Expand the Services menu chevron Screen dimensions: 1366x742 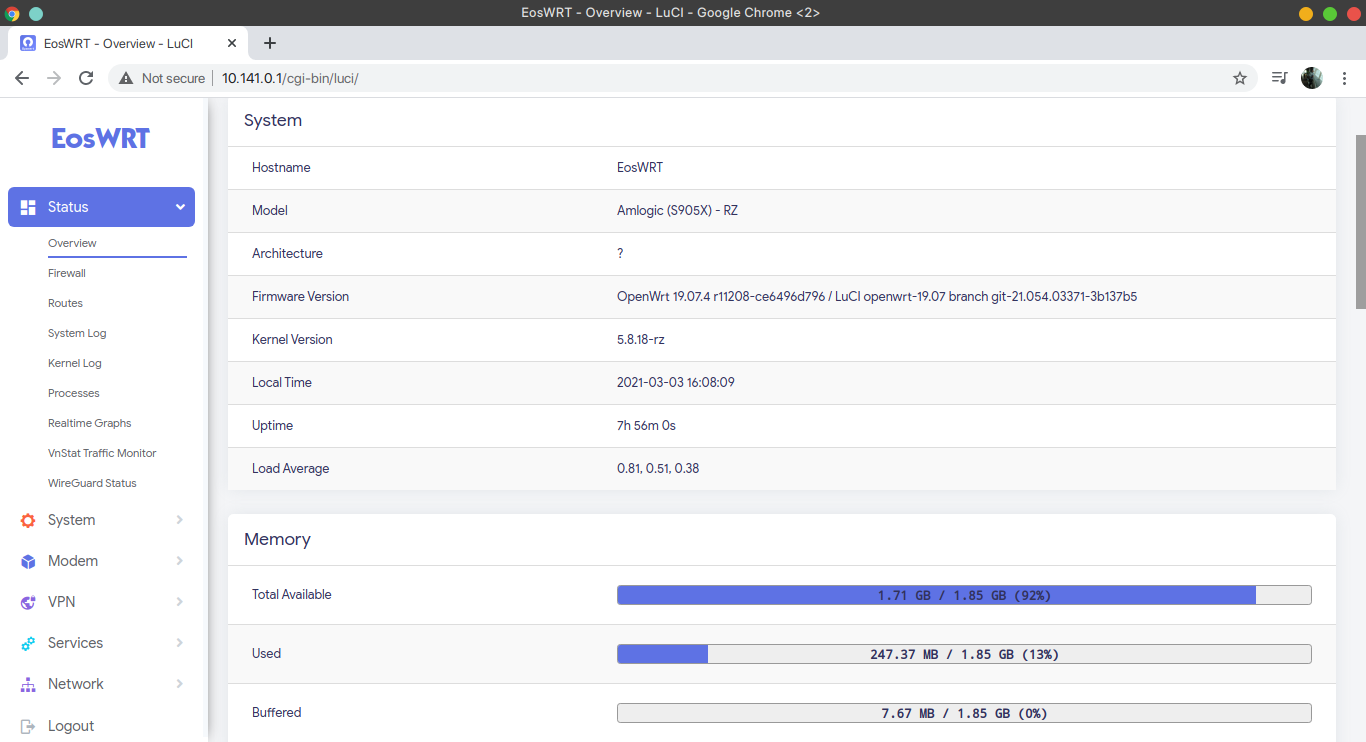[x=180, y=643]
